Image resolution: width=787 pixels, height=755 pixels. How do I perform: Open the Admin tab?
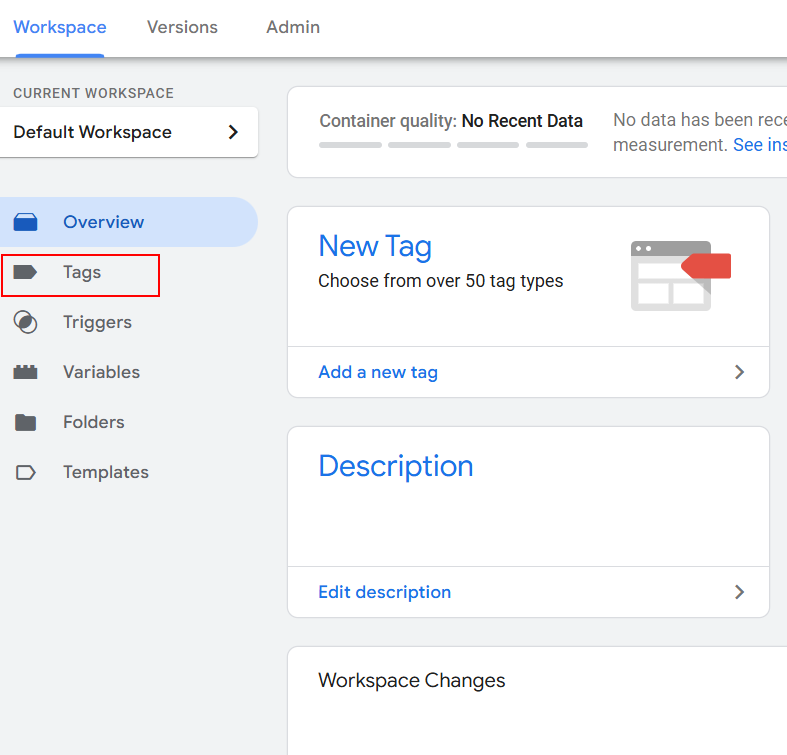tap(293, 27)
